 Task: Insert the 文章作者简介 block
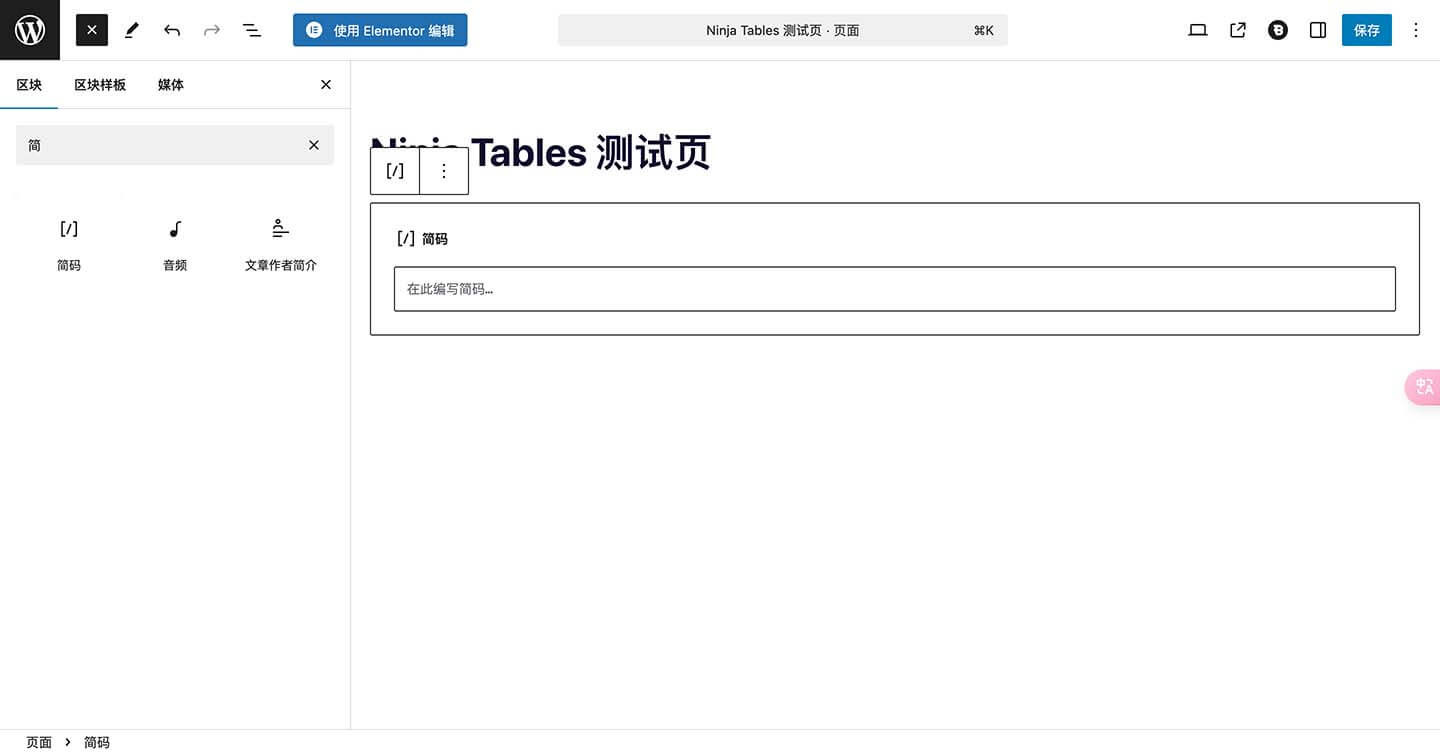pyautogui.click(x=281, y=245)
